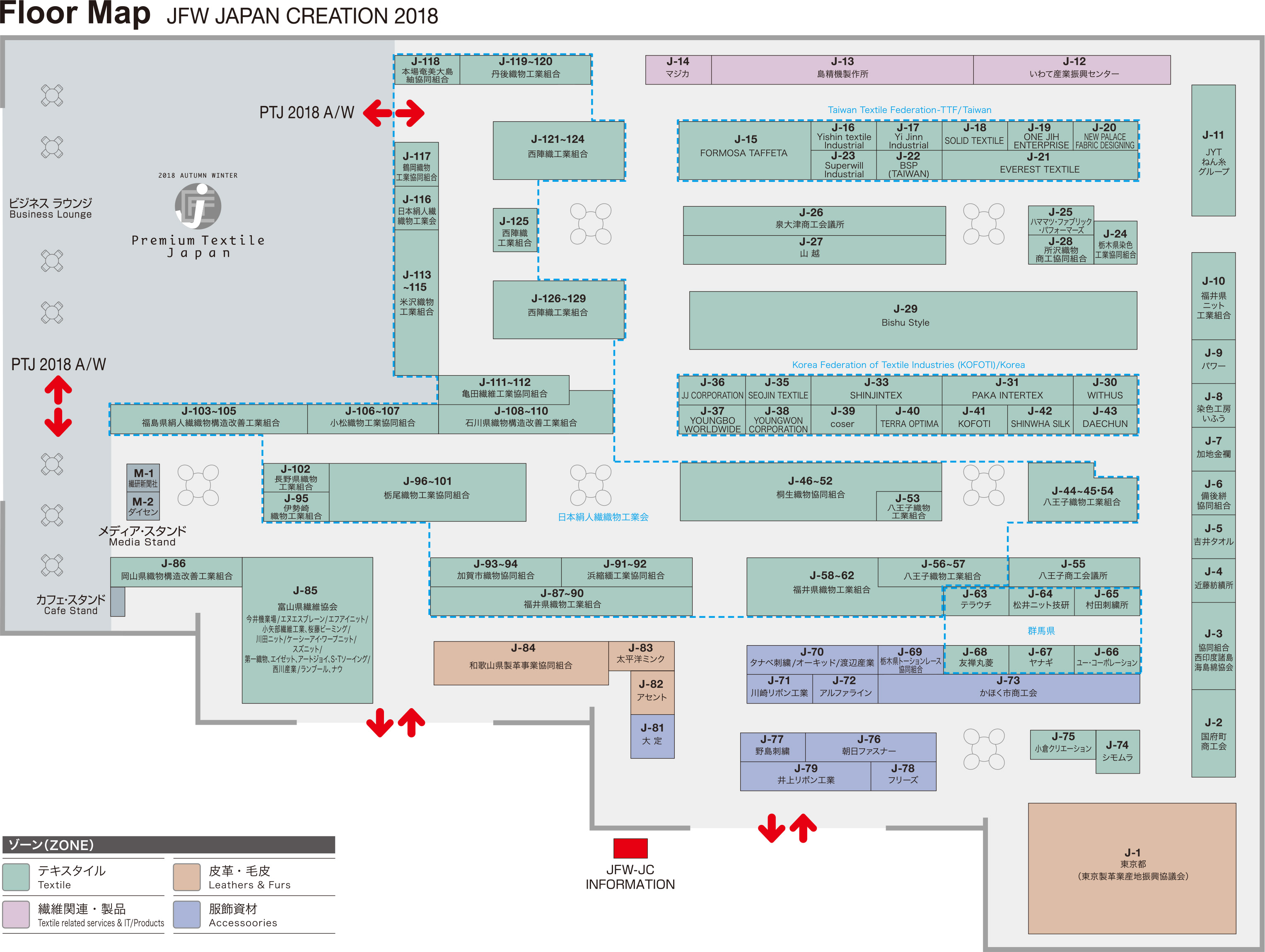The width and height of the screenshot is (1265, 952).
Task: Click booth J-12 いわて産業振興センター
Action: (1072, 70)
